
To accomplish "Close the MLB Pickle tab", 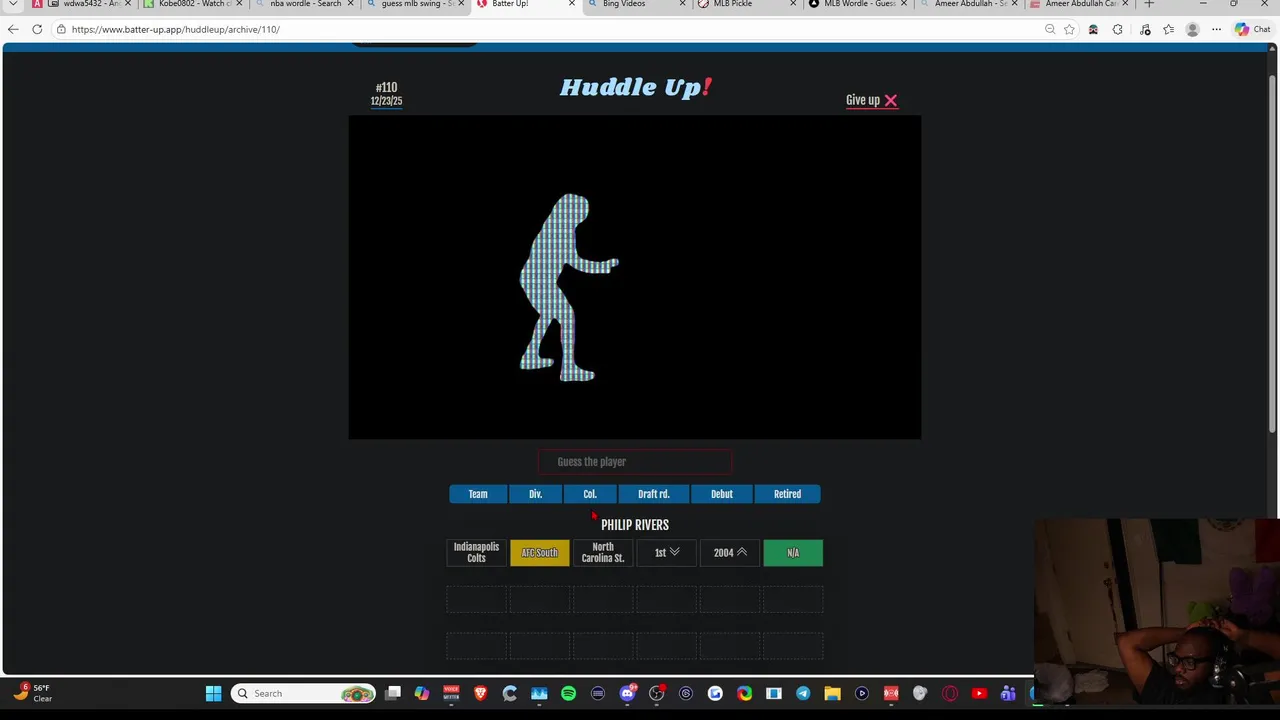I will pyautogui.click(x=794, y=4).
